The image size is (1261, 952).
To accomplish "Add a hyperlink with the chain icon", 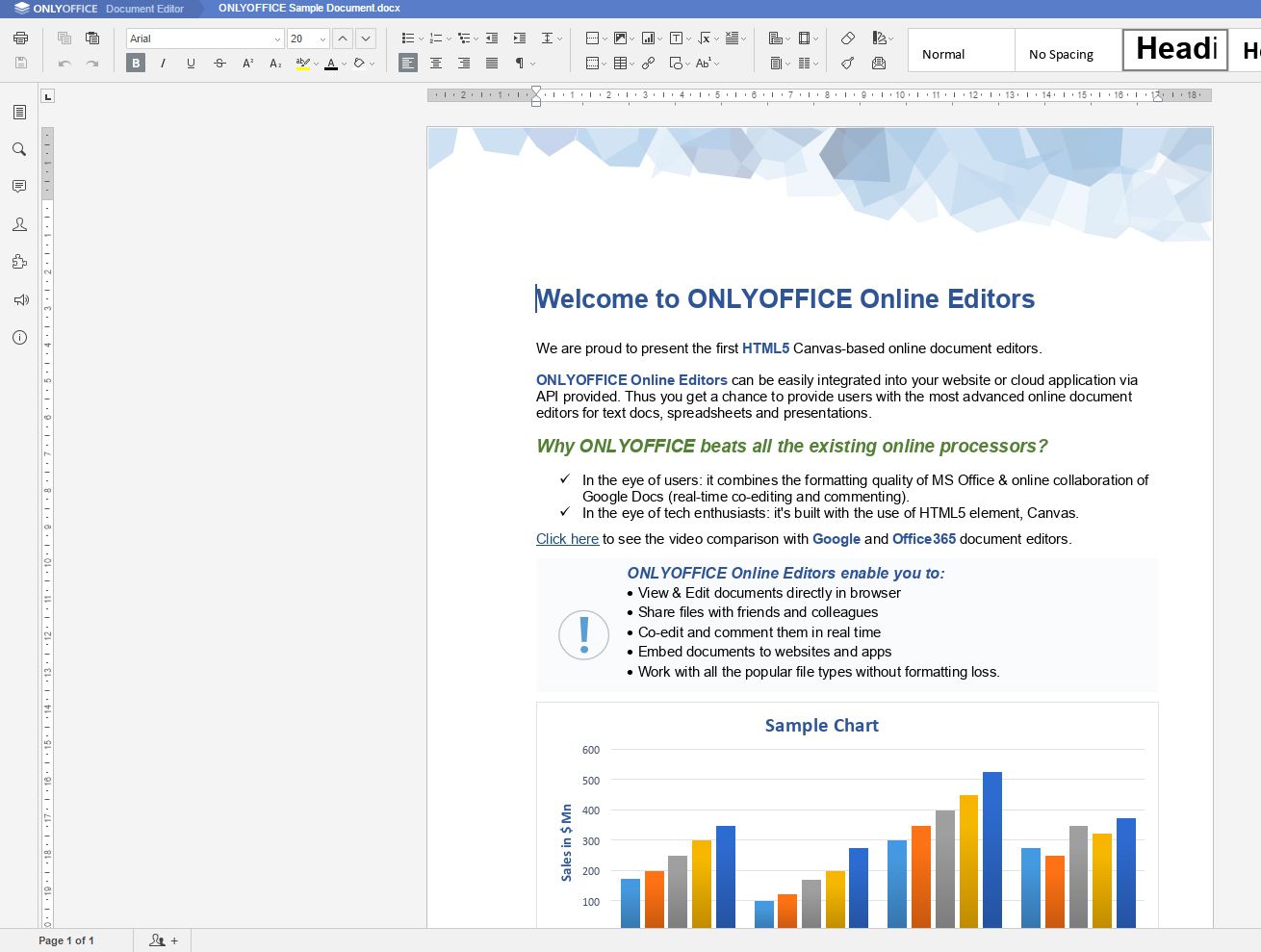I will click(648, 64).
